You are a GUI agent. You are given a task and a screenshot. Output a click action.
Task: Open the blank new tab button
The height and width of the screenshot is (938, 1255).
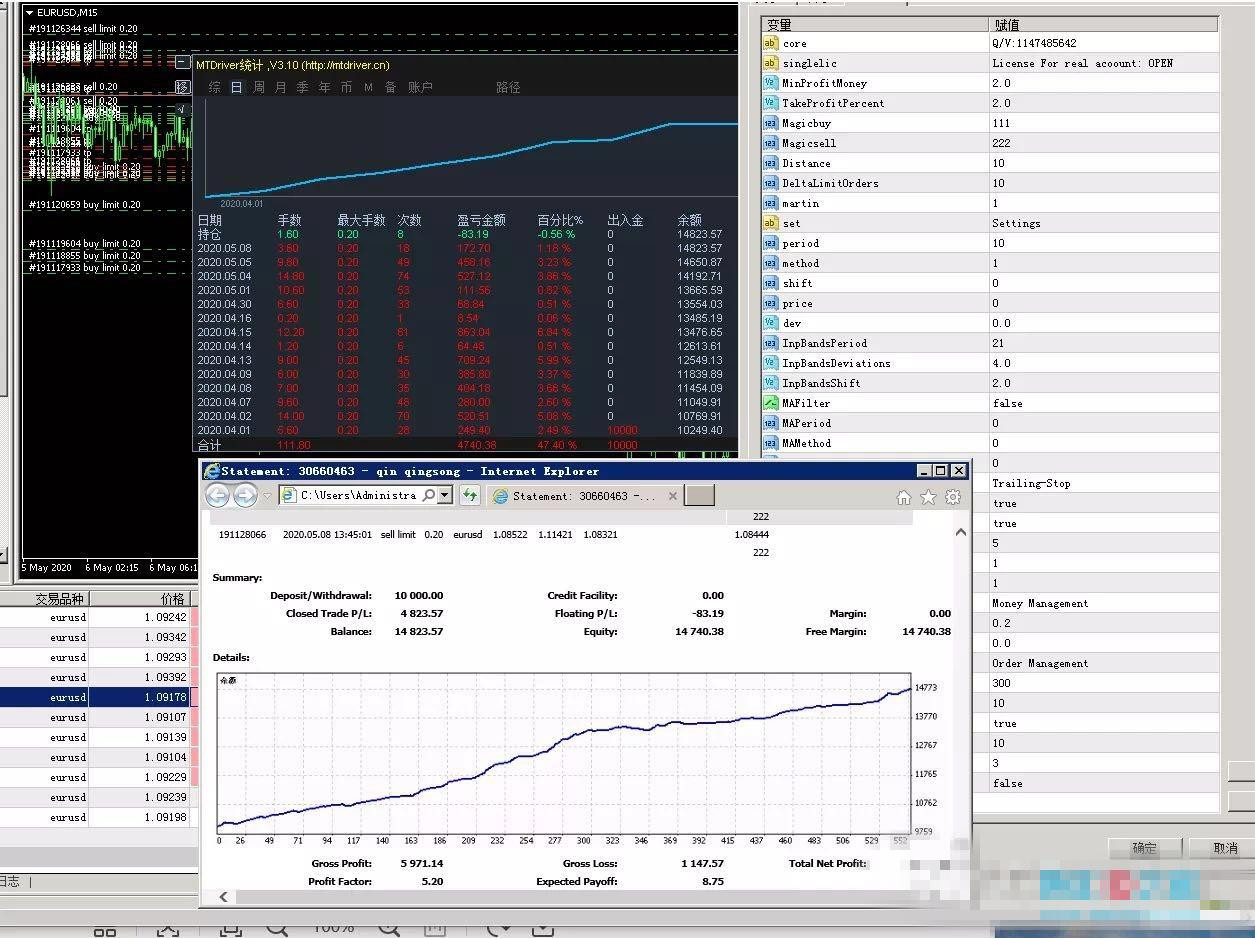pos(699,495)
